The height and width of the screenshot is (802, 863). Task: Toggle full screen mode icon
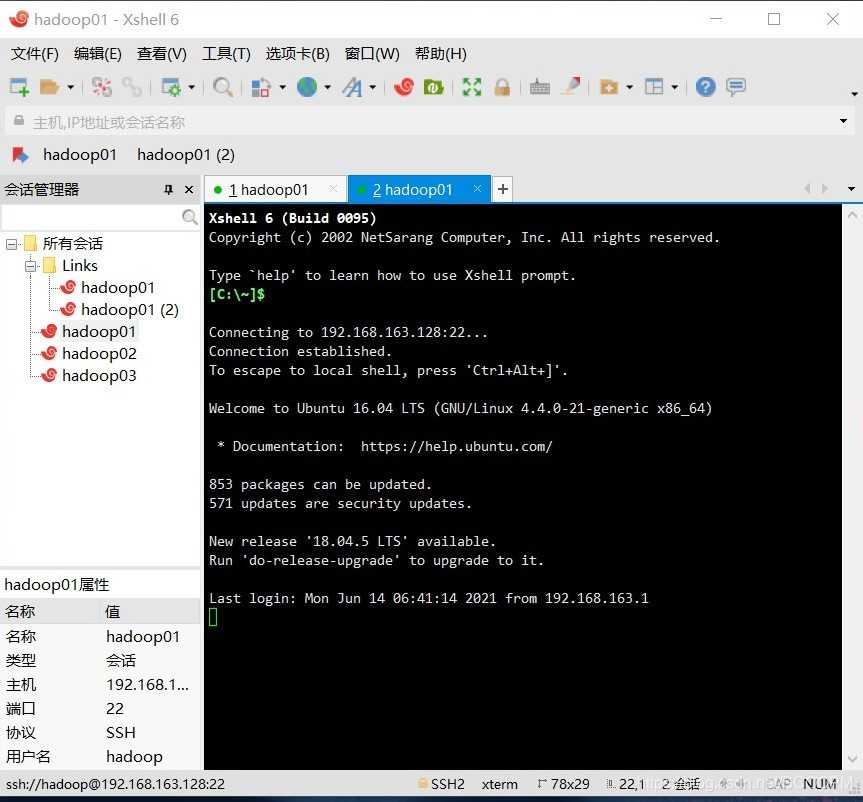click(471, 87)
